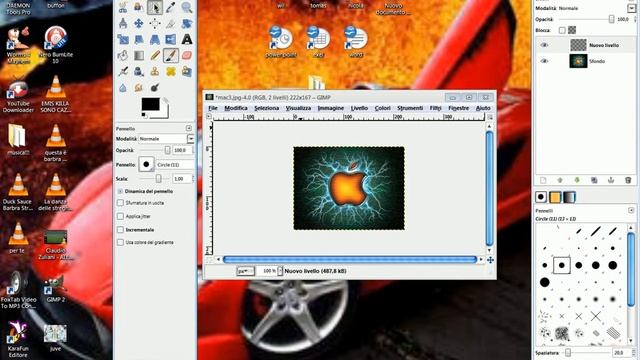Toggle the Blocca pixel lock checkbox
This screenshot has width=640, height=360.
coord(562,30)
